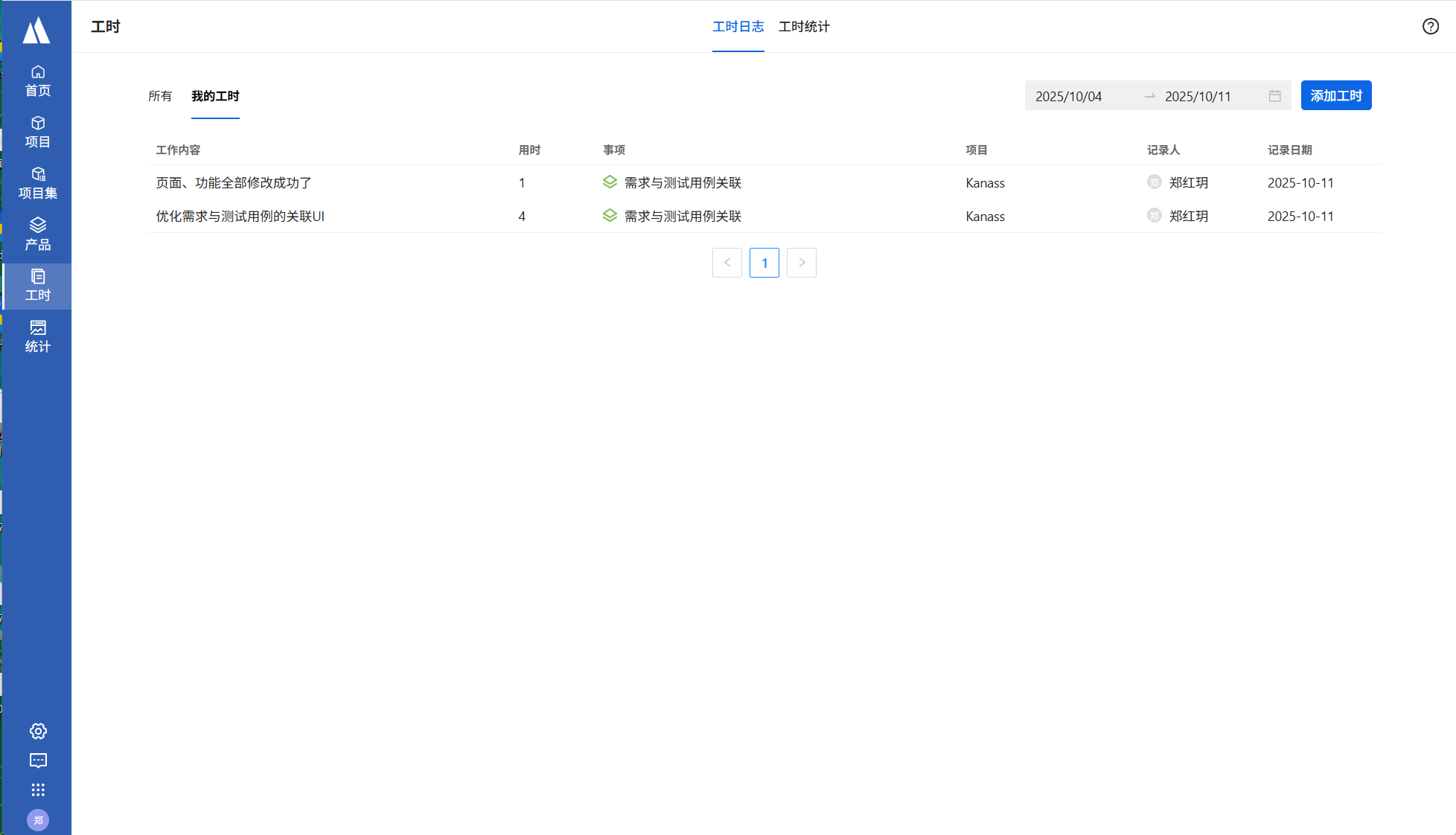Click page 1 pagination button

pyautogui.click(x=764, y=263)
